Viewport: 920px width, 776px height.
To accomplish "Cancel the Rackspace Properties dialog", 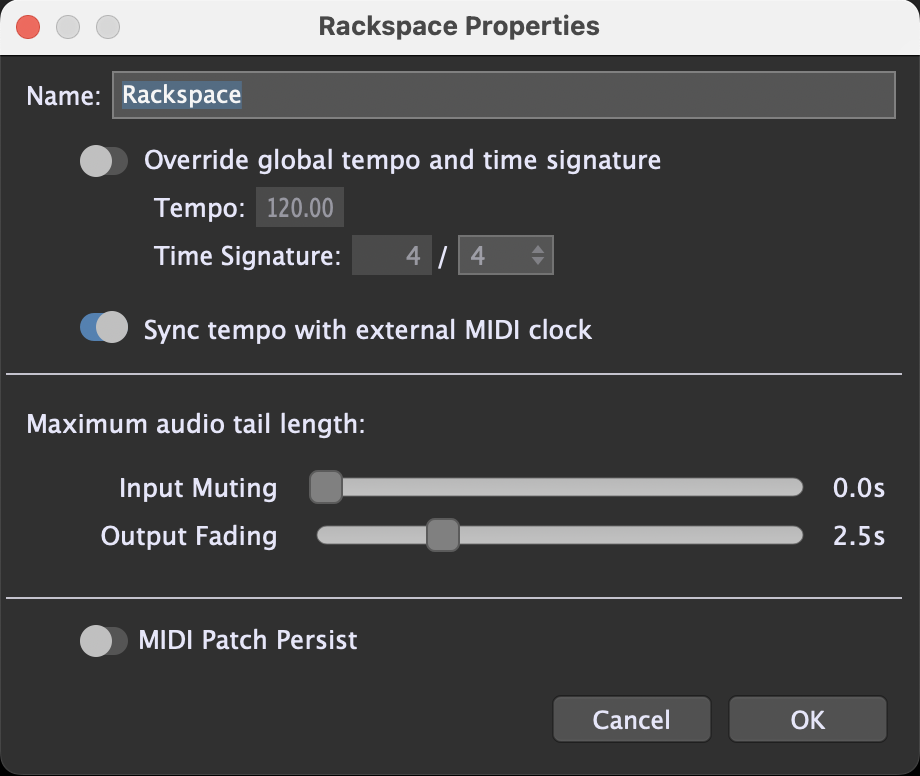I will coord(632,720).
